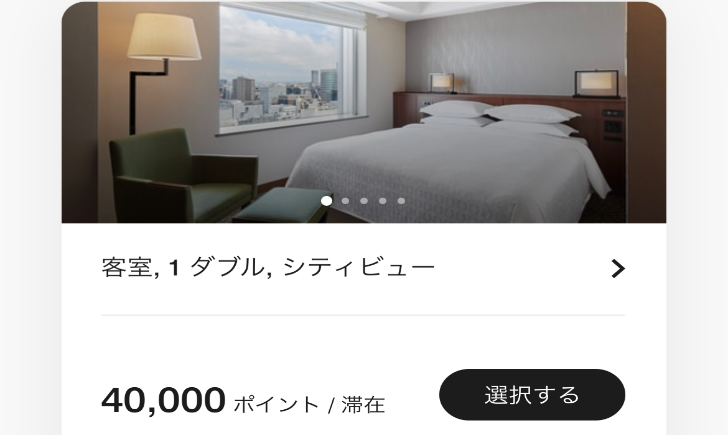
Task: Click the wooden headboard panel in the photo
Action: tap(510, 108)
